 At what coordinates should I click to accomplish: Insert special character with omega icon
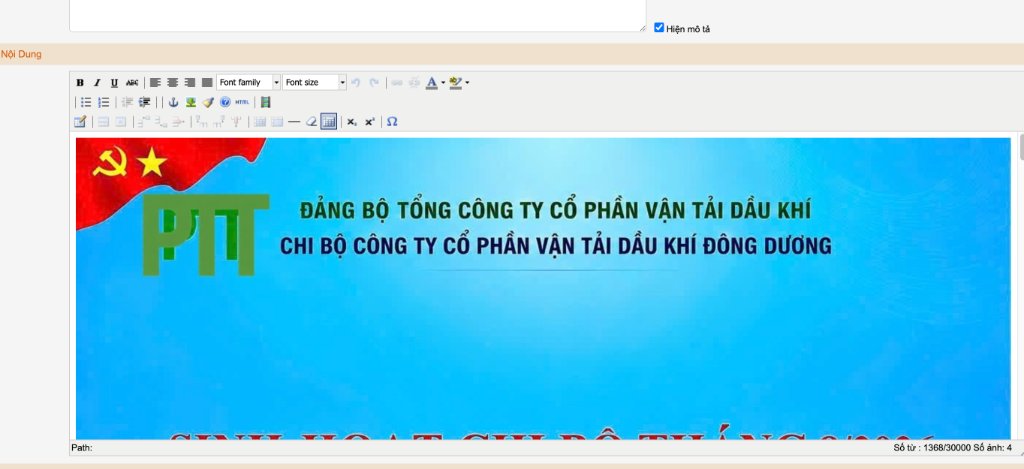coord(392,121)
